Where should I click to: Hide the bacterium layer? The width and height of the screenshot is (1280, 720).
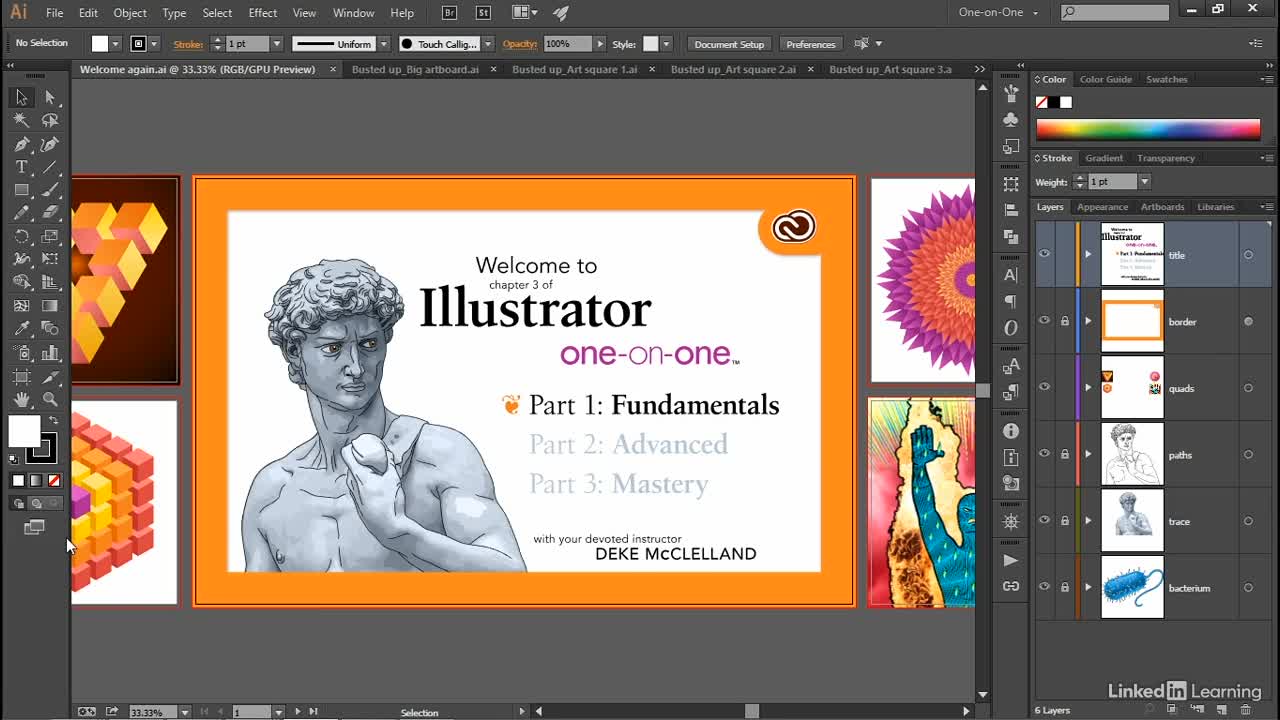1044,588
